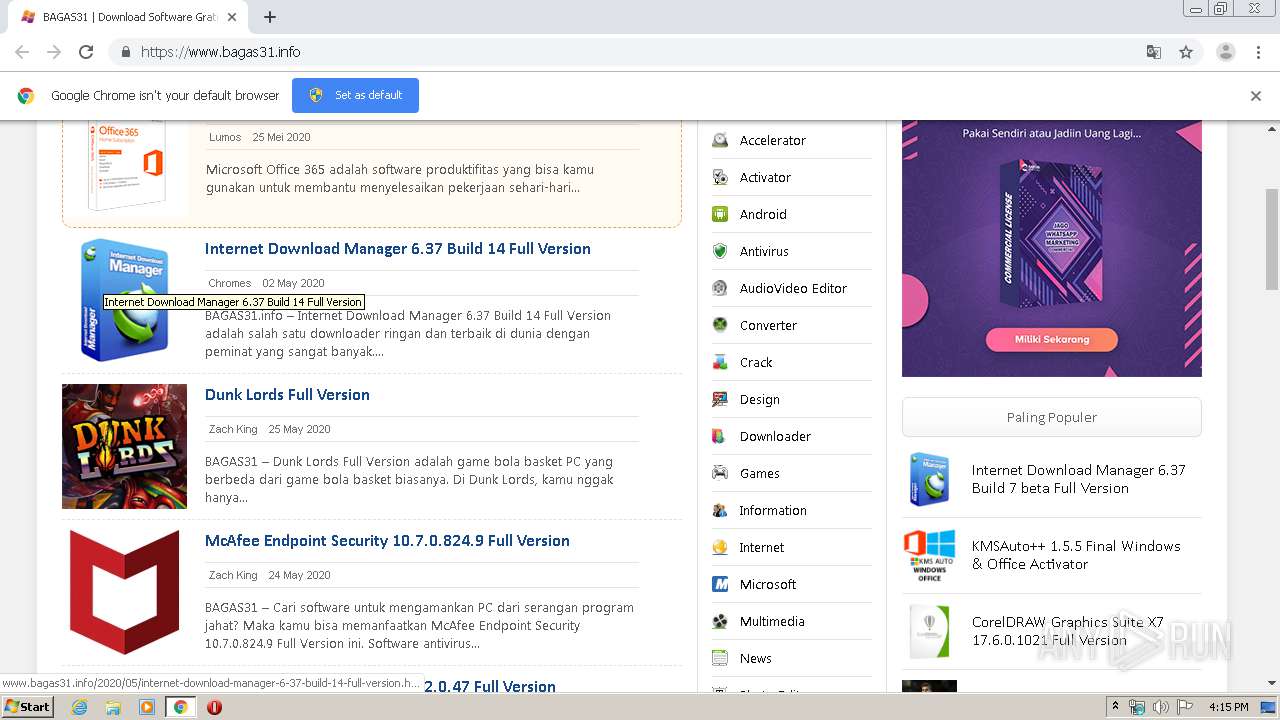Open Internet Download Manager 6.37 Build 14 title
The height and width of the screenshot is (720, 1280).
pyautogui.click(x=398, y=249)
